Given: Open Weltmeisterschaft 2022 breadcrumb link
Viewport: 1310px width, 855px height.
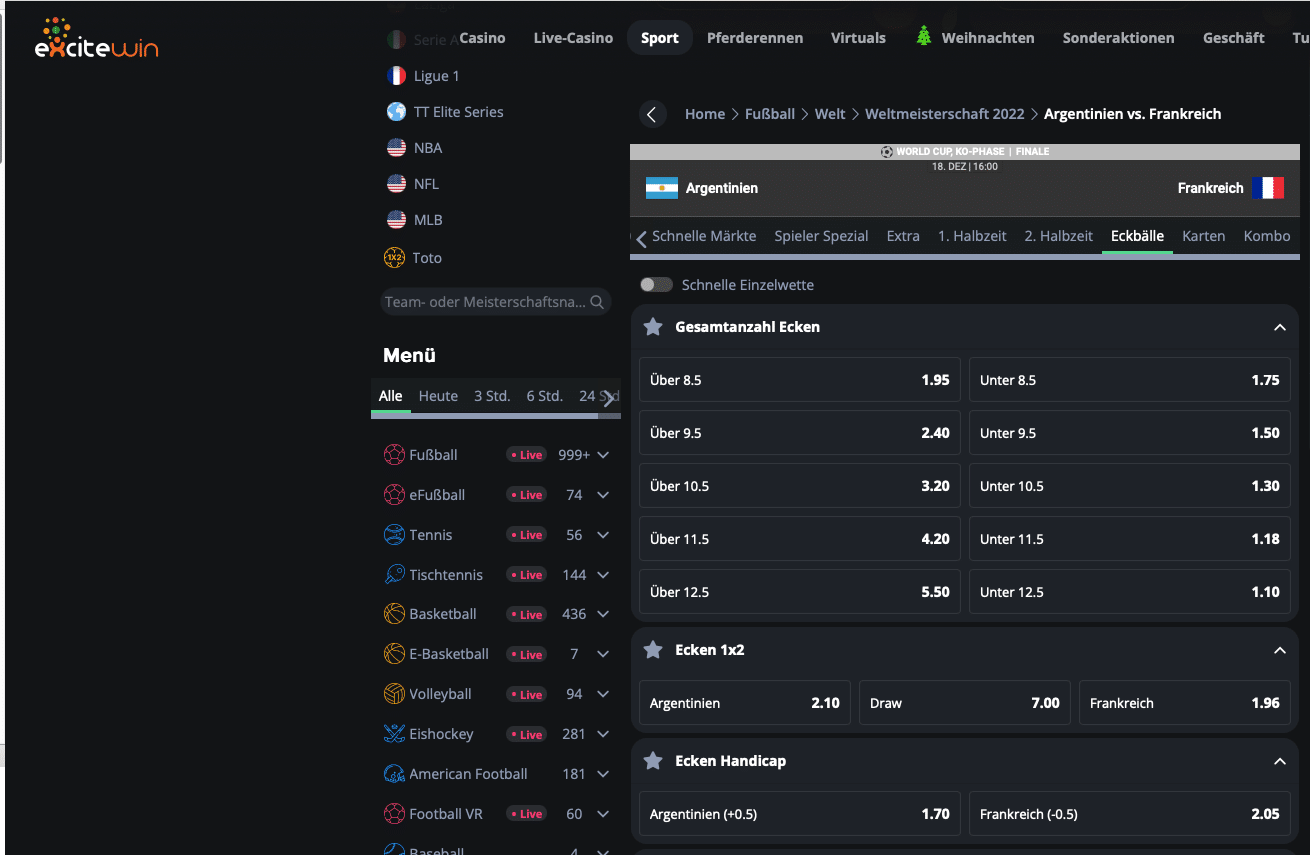Looking at the screenshot, I should [945, 114].
